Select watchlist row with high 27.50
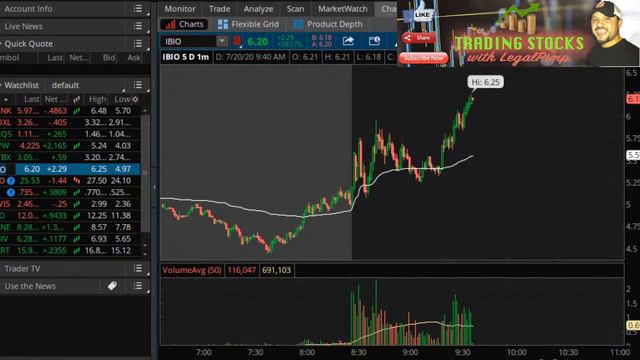Image resolution: width=640 pixels, height=360 pixels. 70,180
